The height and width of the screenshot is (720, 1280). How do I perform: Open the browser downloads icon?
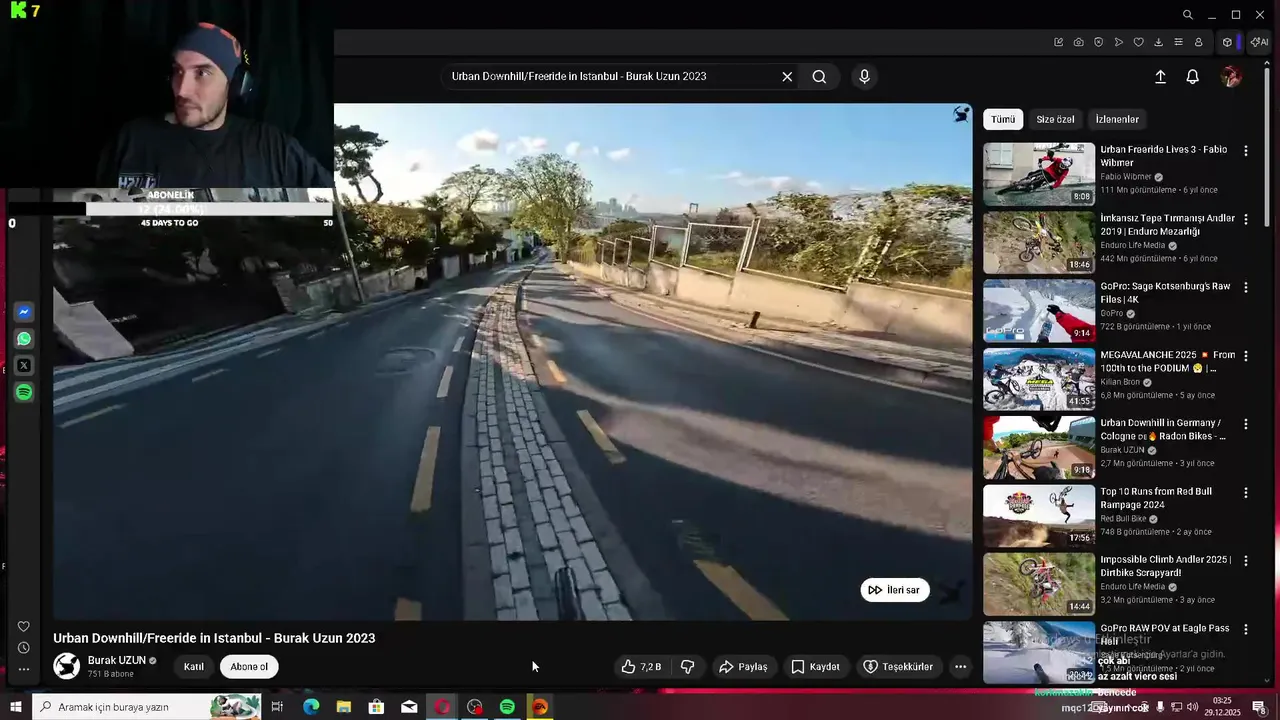click(x=1158, y=42)
